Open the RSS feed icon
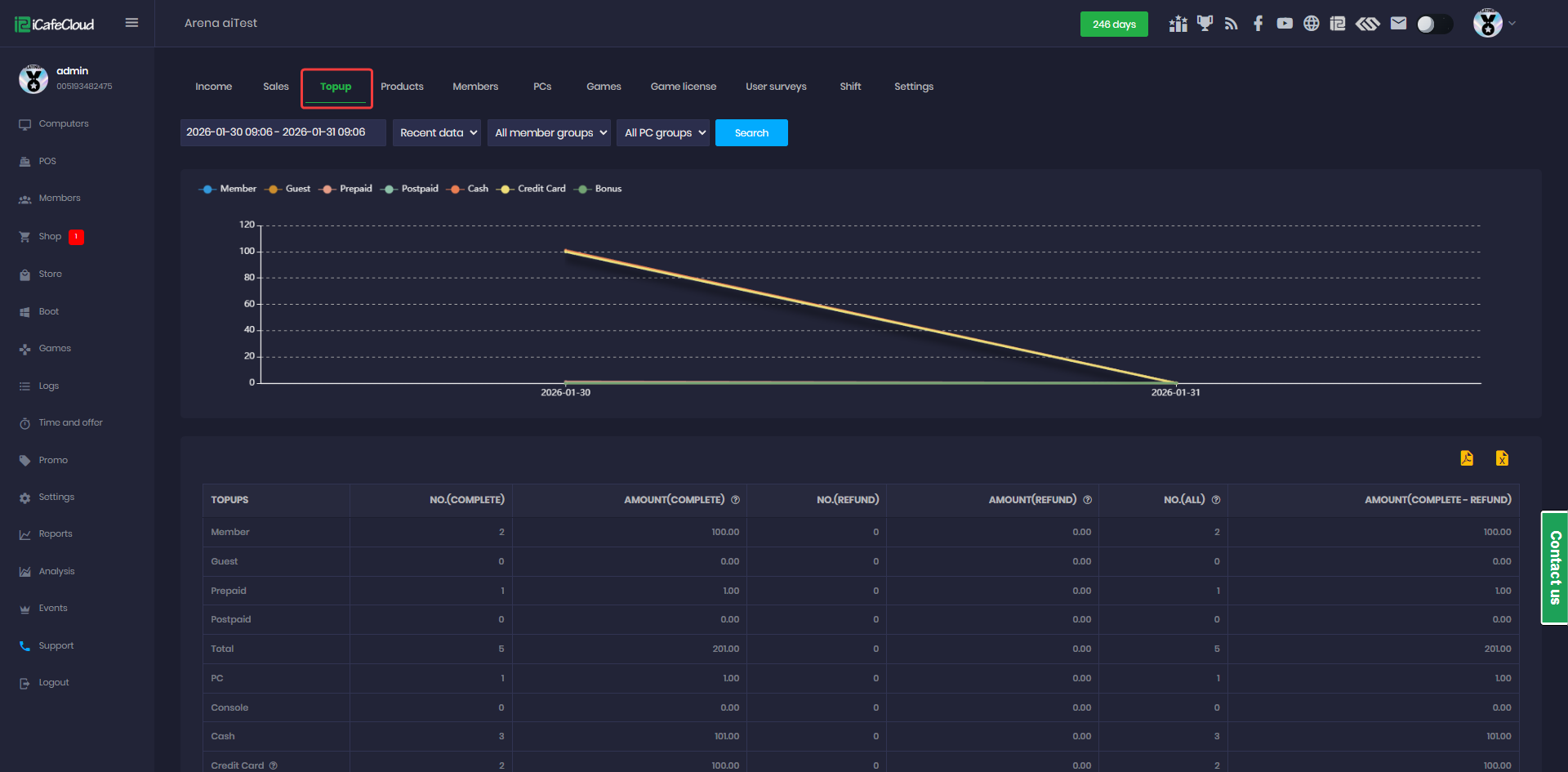 coord(1232,24)
